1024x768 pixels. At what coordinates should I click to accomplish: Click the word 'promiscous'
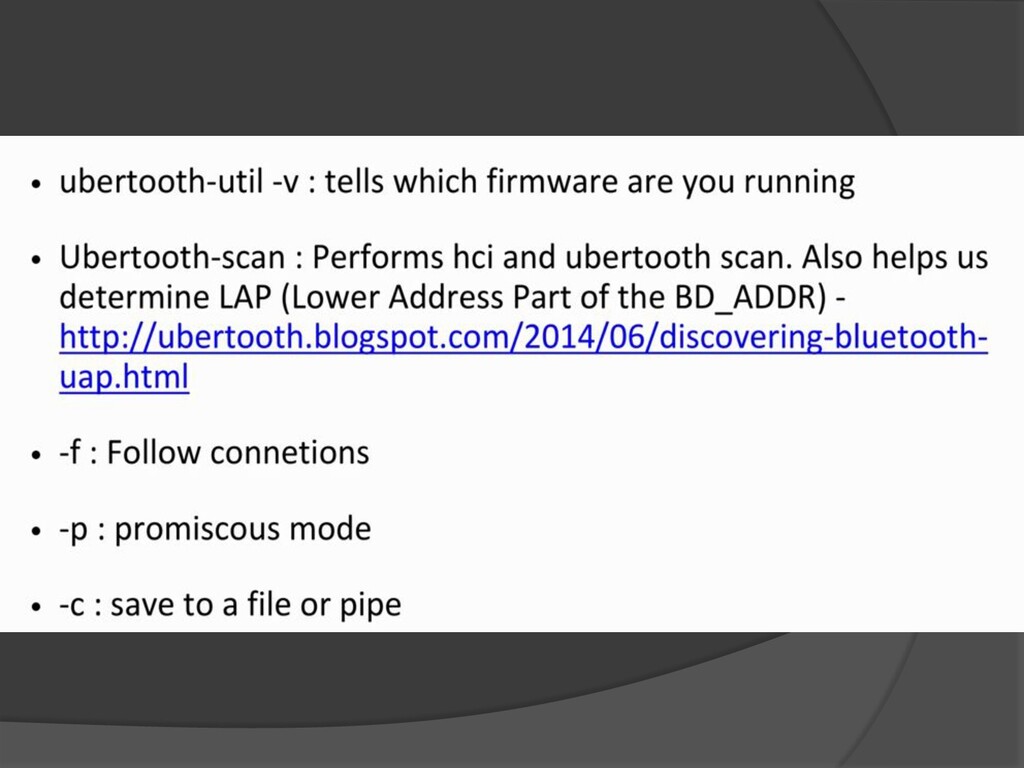(x=198, y=529)
